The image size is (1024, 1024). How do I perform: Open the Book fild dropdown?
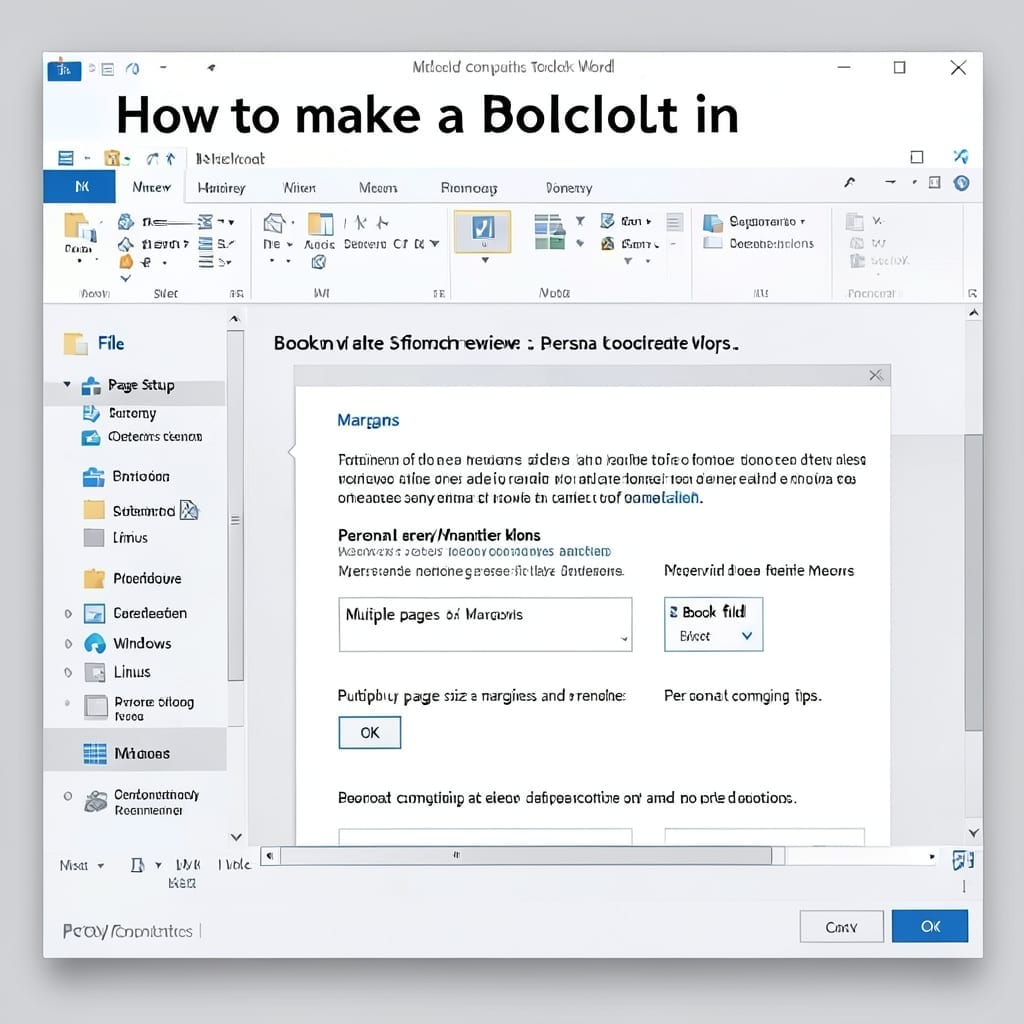pos(713,624)
